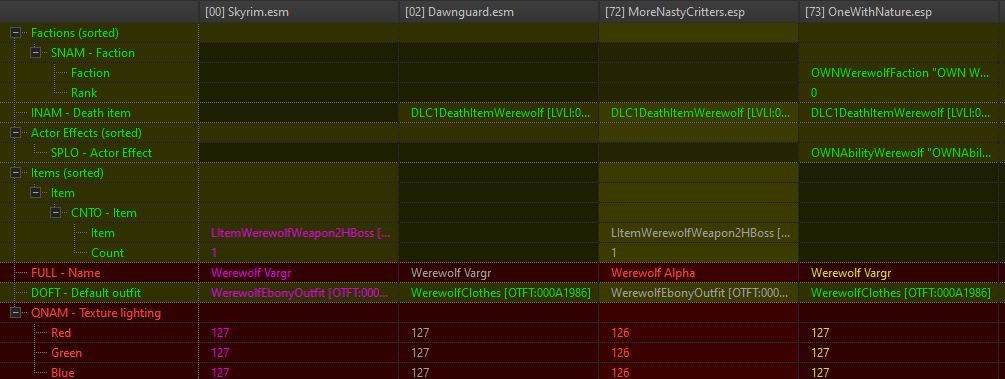Screen dimensions: 1005x379
Task: Click WerewolfClothes in the Dawnguard.esm column
Action: coord(499,293)
